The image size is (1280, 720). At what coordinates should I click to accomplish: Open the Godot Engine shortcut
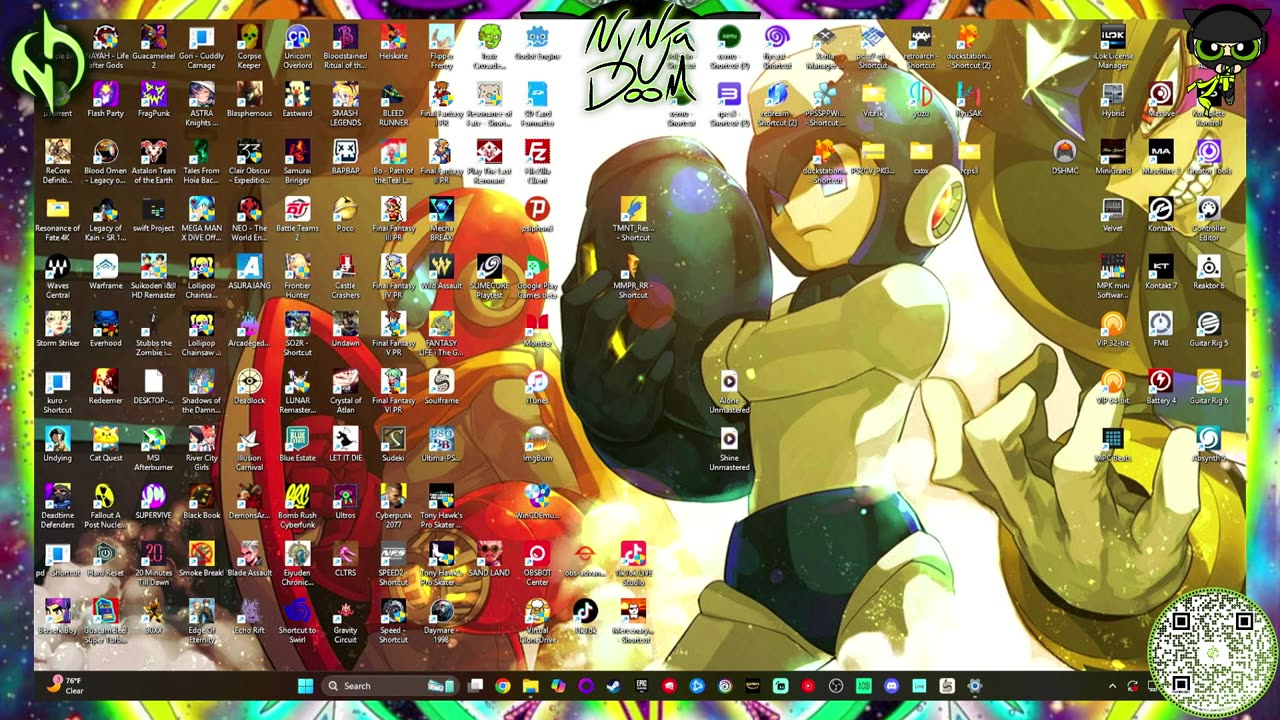[537, 43]
